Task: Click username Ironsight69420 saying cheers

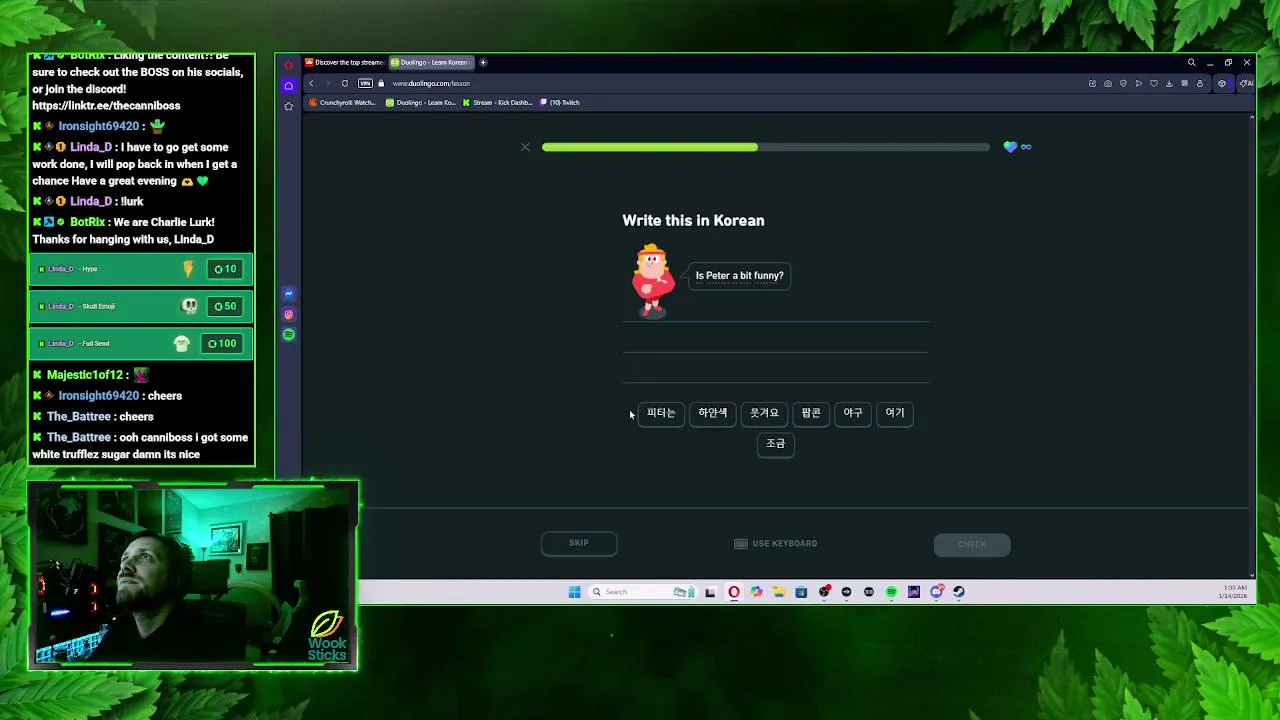Action: [x=98, y=396]
